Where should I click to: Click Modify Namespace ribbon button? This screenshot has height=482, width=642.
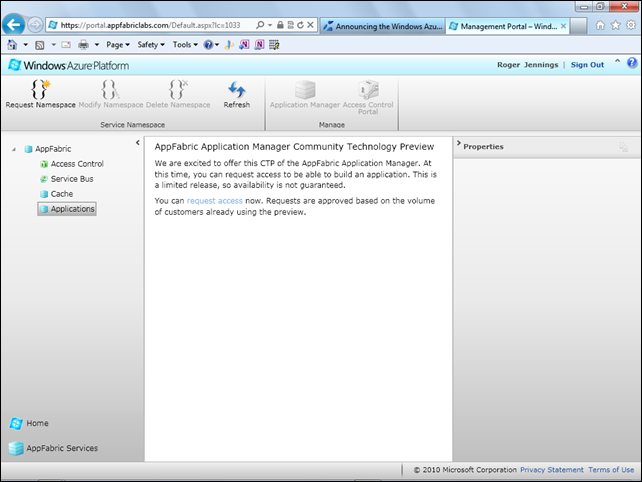pos(111,94)
